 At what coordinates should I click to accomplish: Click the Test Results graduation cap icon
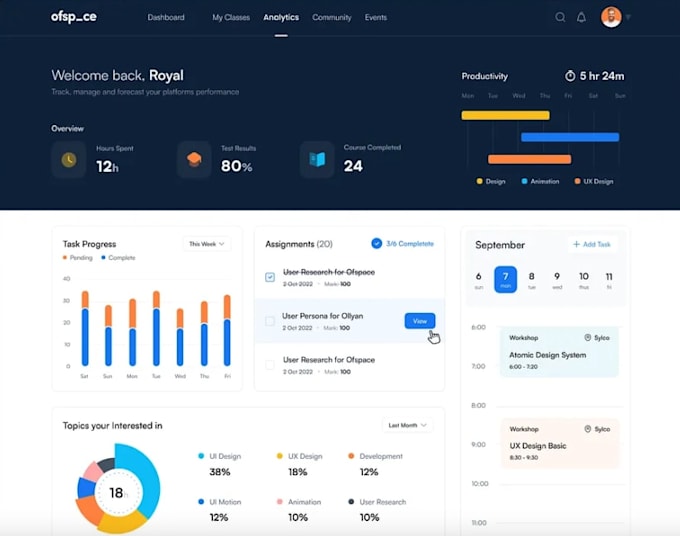coord(194,160)
